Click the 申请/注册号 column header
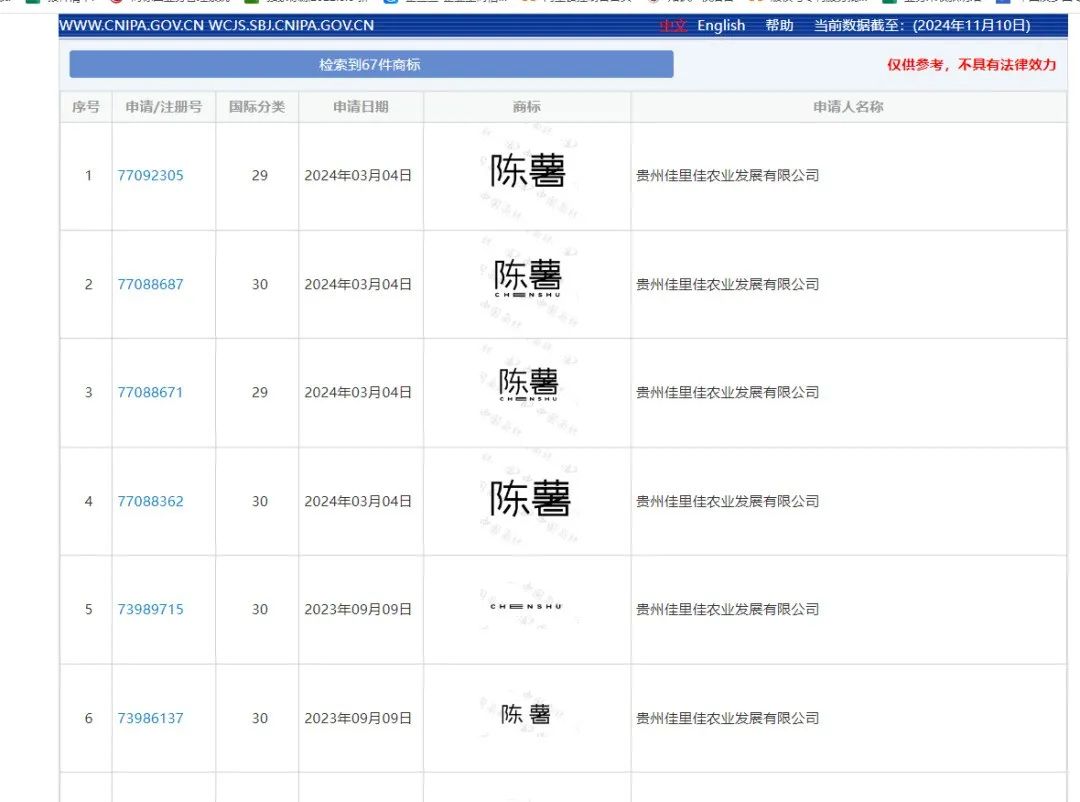The width and height of the screenshot is (1080, 802). [x=163, y=107]
